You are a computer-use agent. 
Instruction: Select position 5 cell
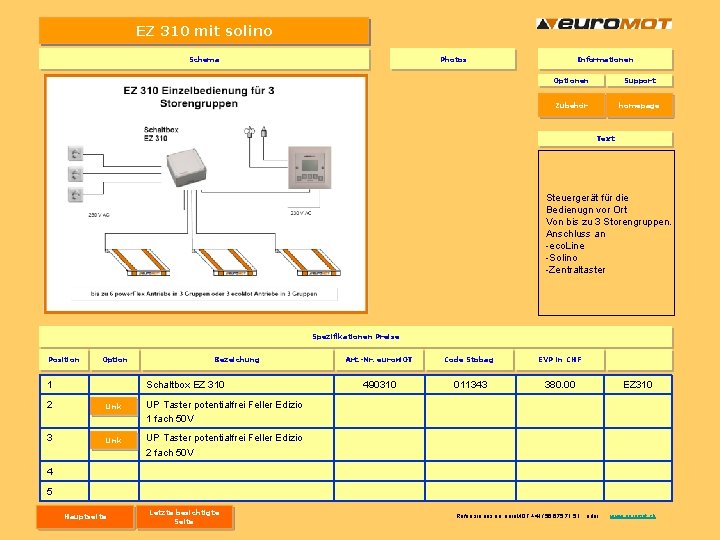click(x=64, y=491)
